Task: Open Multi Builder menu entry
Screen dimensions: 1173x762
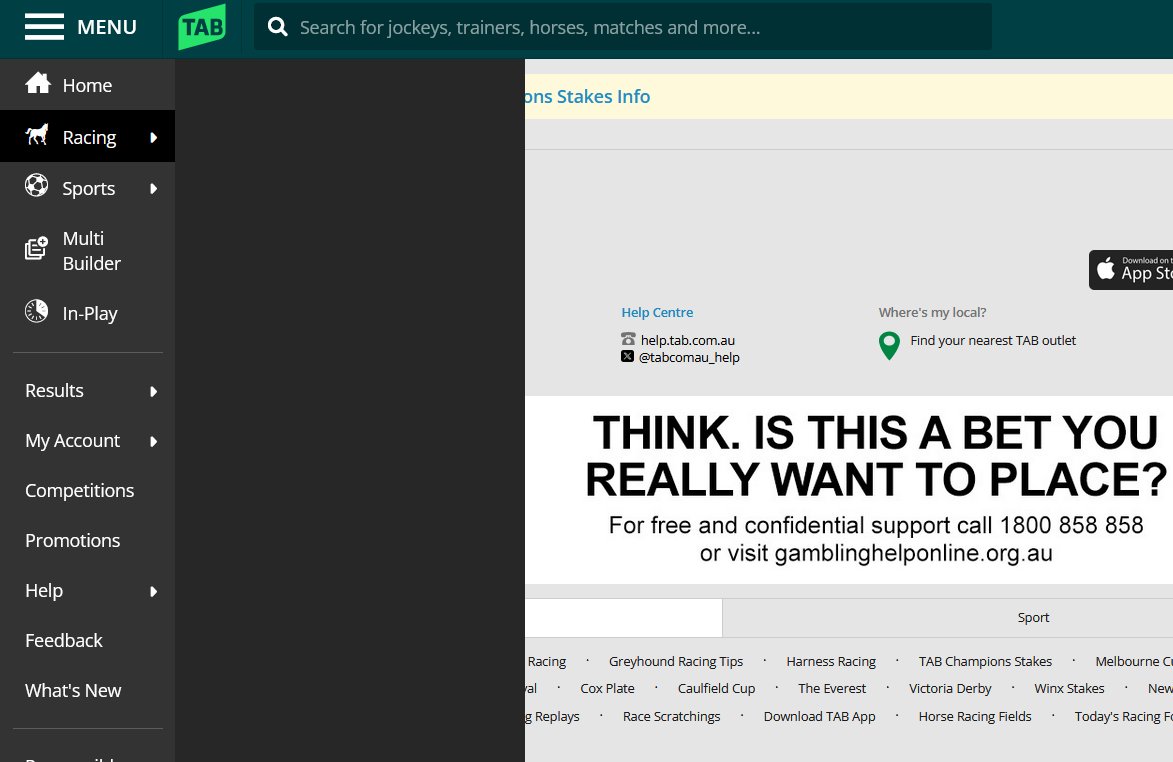Action: pyautogui.click(x=88, y=251)
